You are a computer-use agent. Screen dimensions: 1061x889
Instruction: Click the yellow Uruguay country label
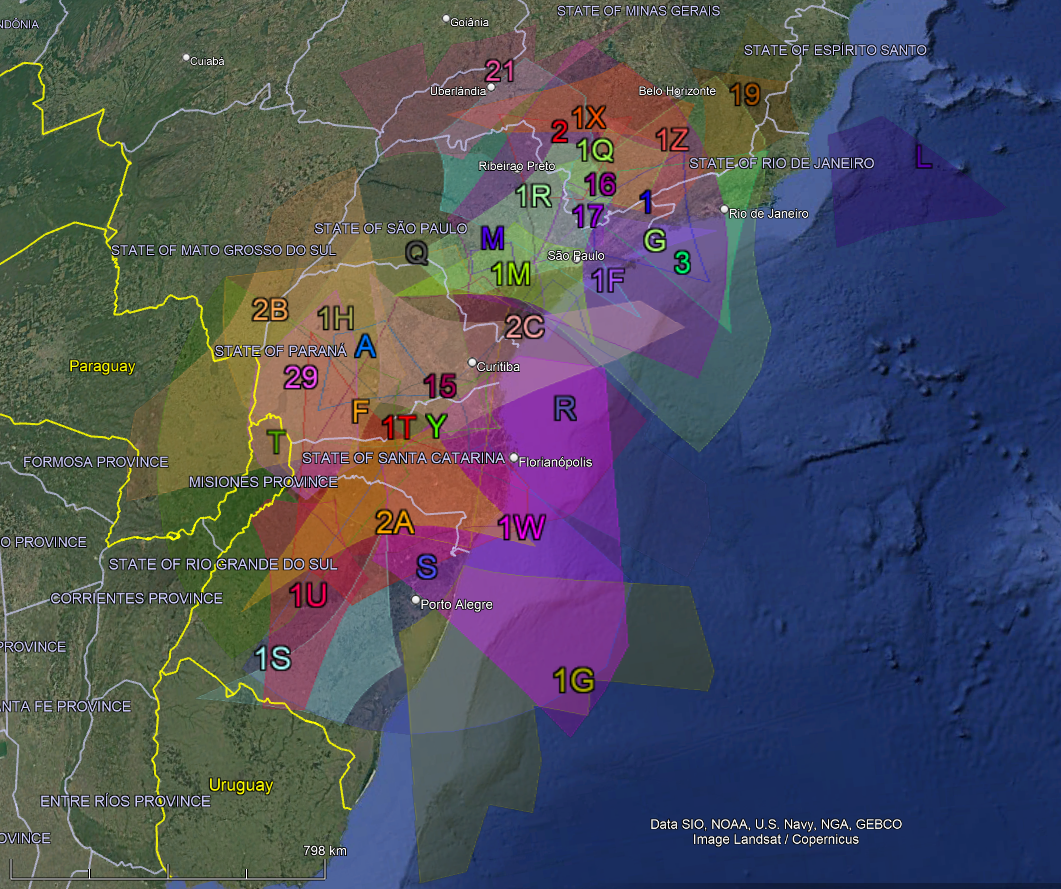[240, 785]
